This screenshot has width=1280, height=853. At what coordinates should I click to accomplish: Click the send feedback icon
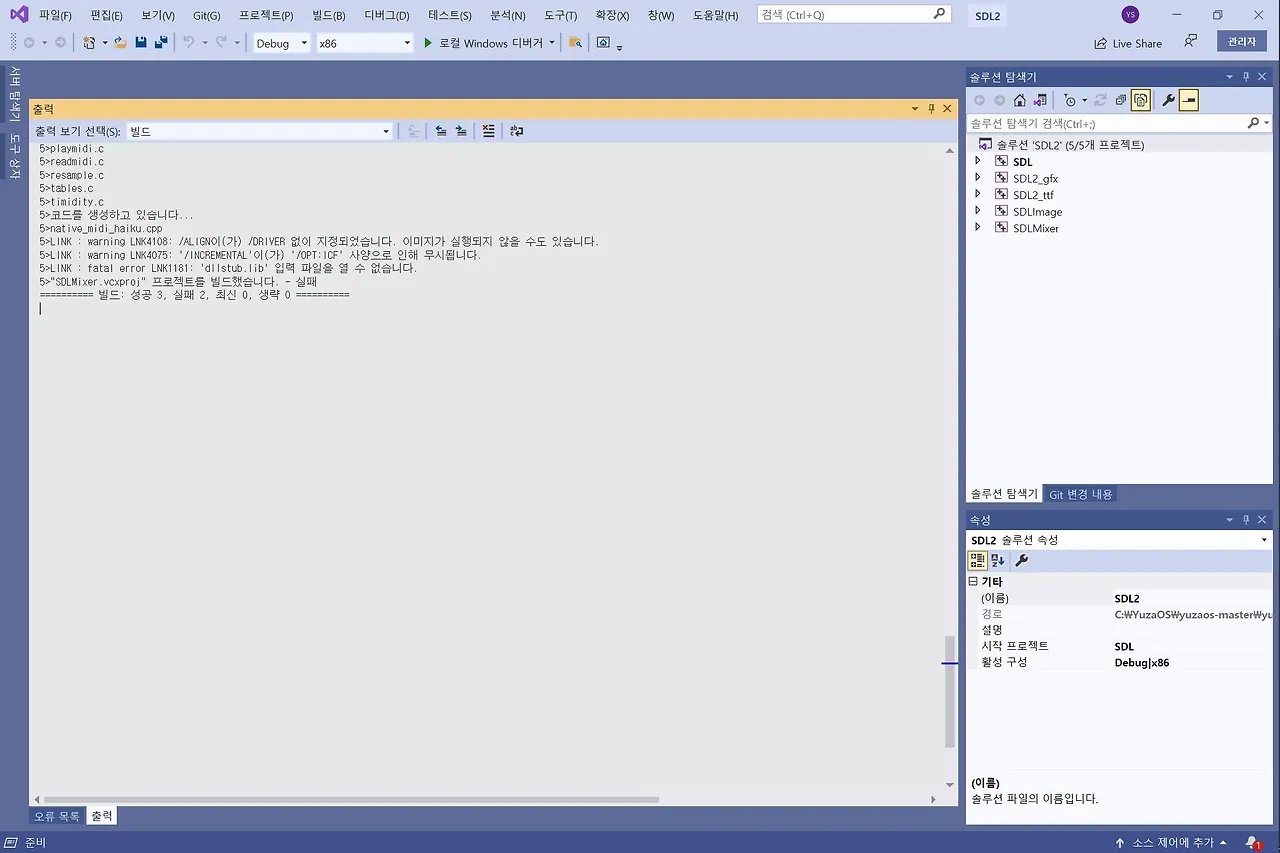click(1190, 42)
